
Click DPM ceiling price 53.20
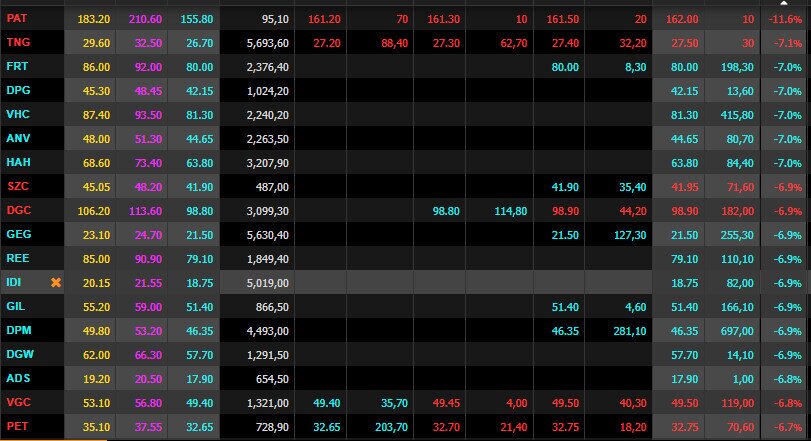148,331
